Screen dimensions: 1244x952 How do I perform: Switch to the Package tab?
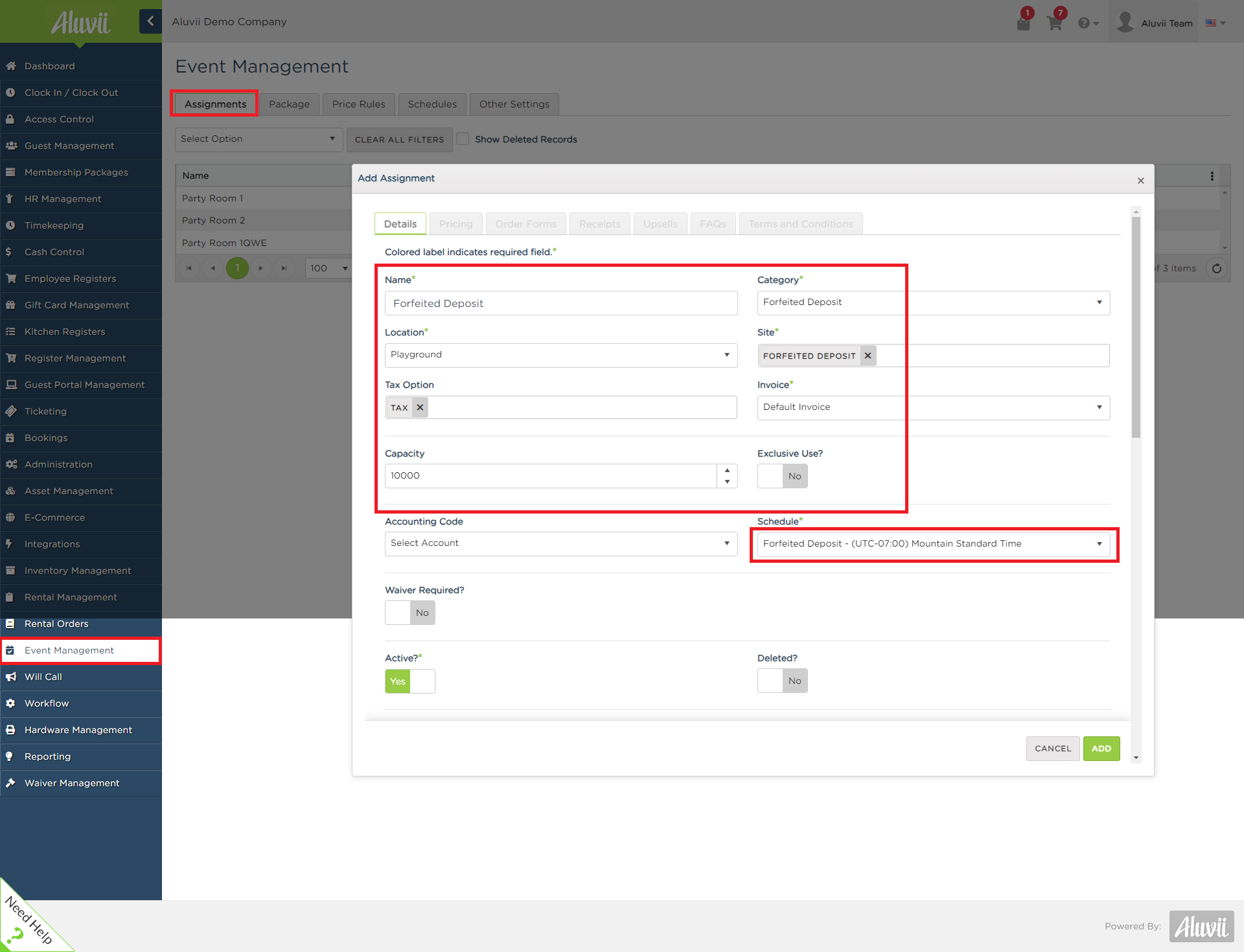click(289, 104)
